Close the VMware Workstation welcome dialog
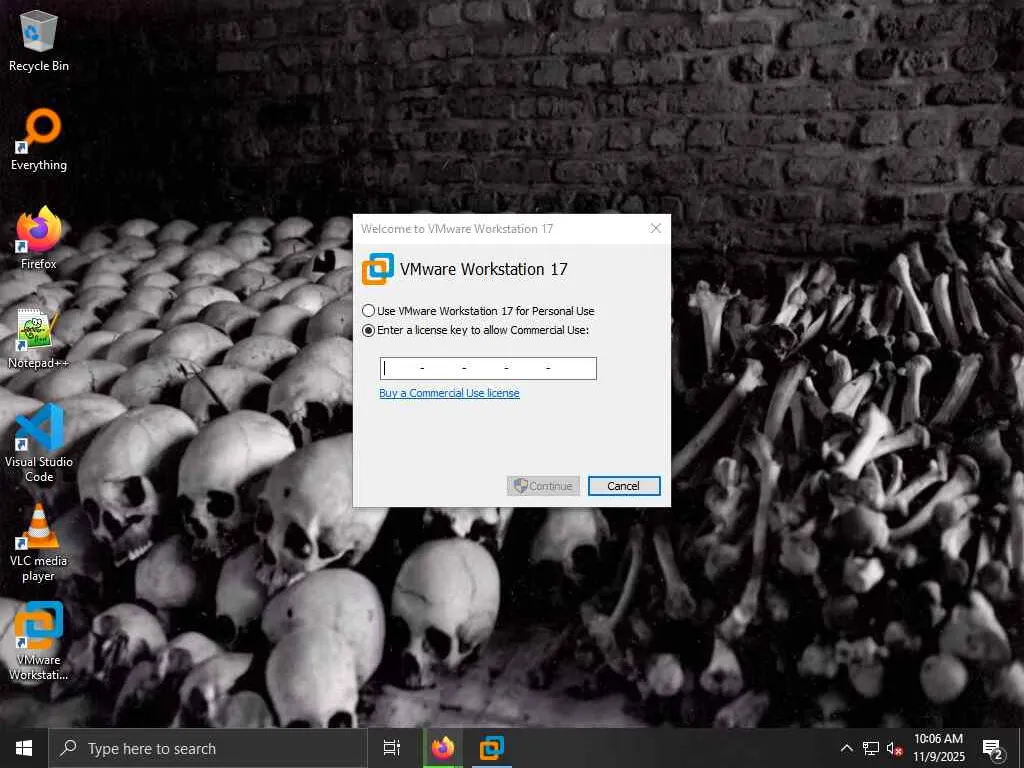1024x768 pixels. (x=656, y=228)
